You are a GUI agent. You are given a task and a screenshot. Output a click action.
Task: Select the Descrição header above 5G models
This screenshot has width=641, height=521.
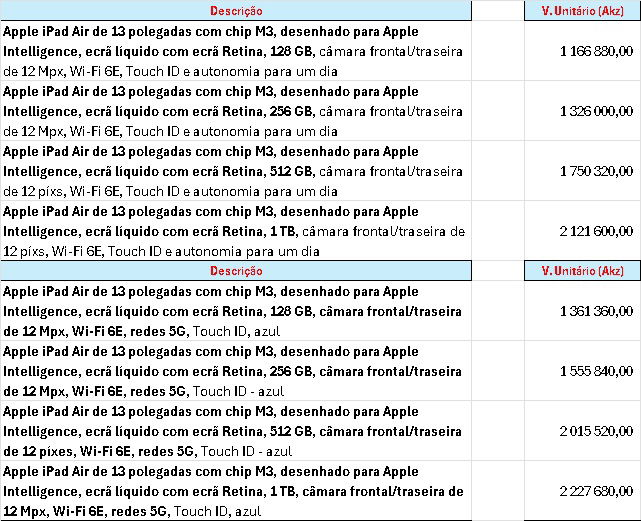(236, 271)
